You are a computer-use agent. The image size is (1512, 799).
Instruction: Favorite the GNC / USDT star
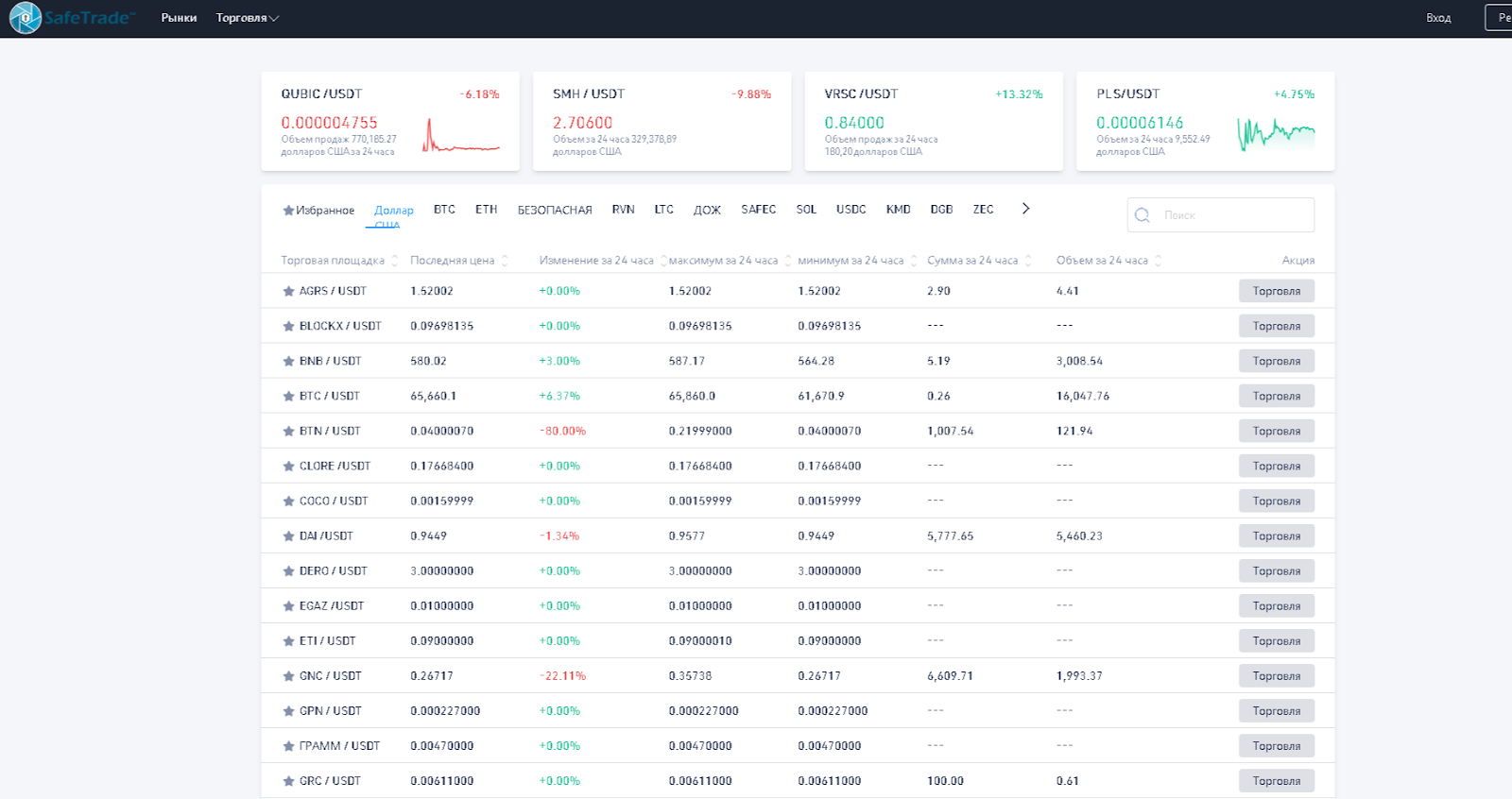(288, 675)
